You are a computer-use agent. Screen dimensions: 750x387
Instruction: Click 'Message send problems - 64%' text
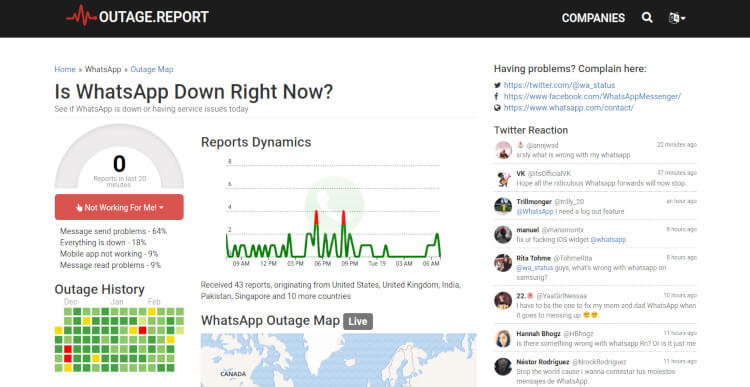(x=113, y=231)
